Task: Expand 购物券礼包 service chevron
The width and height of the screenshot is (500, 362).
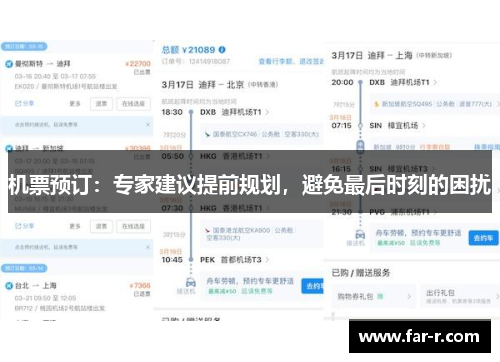Action: (x=409, y=296)
